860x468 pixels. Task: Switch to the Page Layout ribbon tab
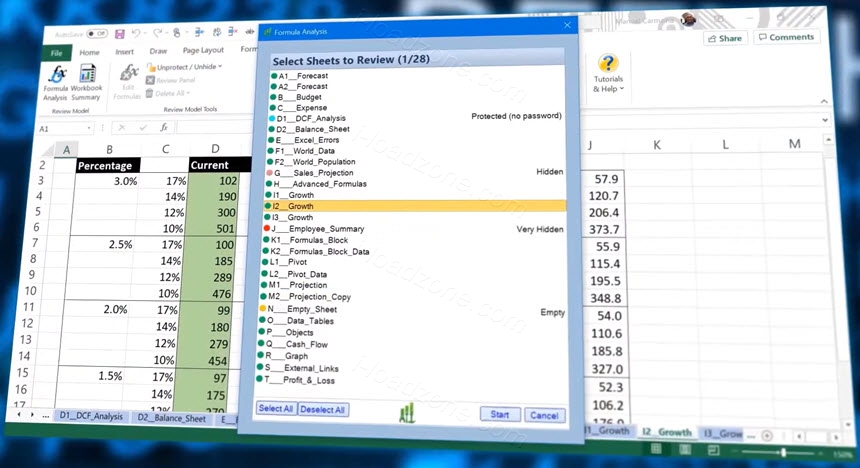point(203,50)
